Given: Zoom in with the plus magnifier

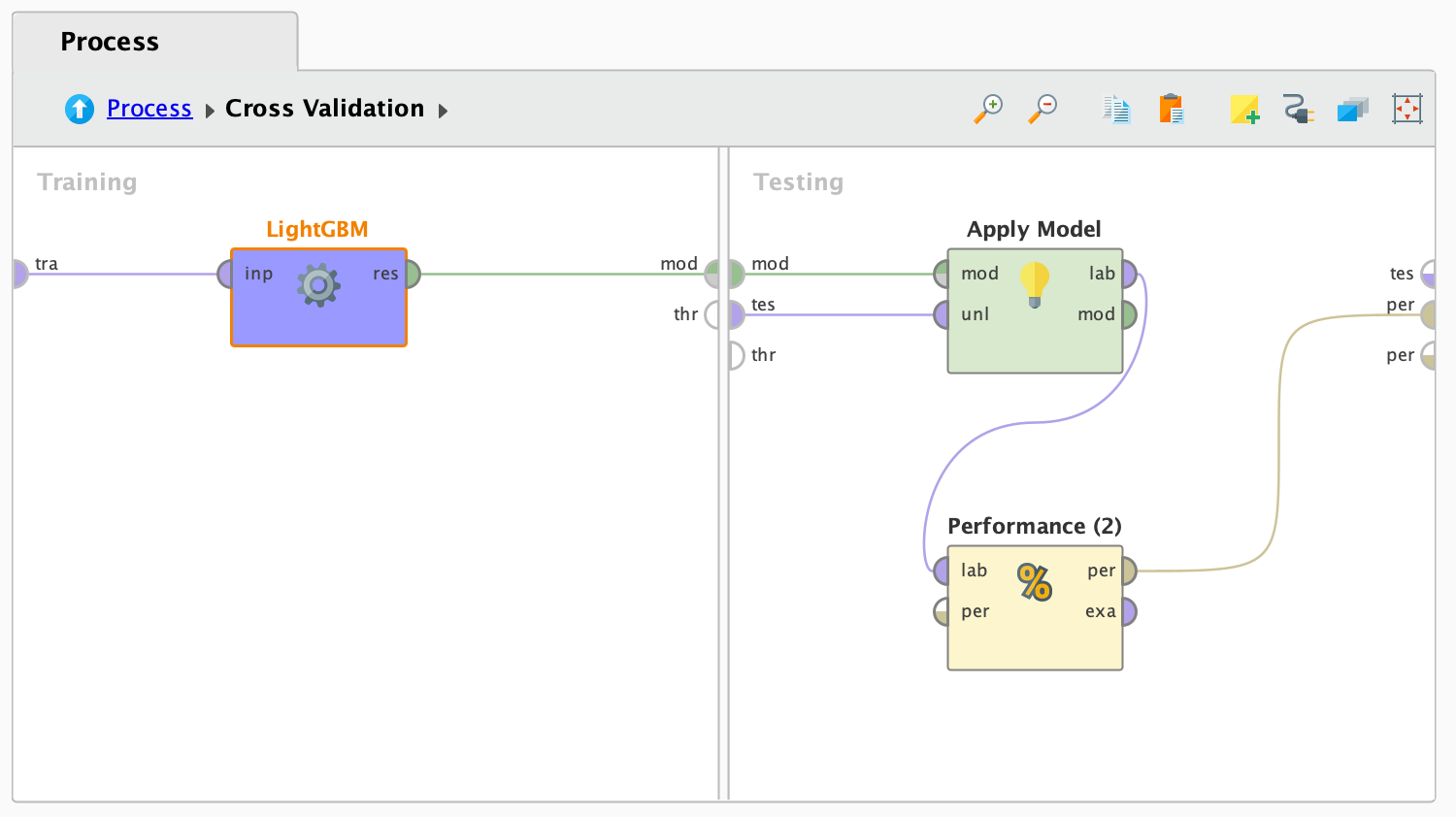Looking at the screenshot, I should 988,109.
